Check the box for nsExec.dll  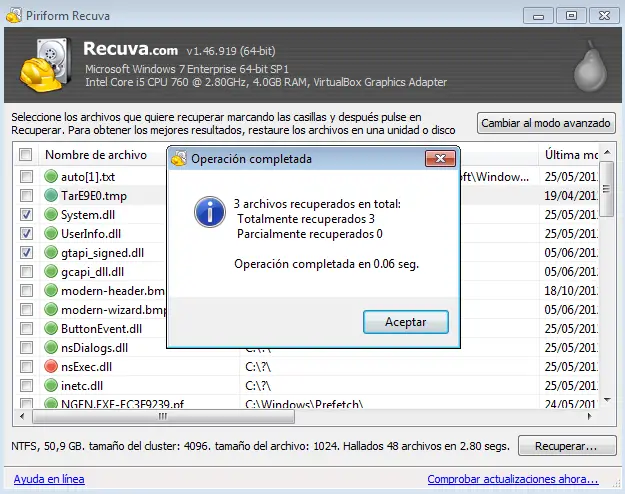26,366
